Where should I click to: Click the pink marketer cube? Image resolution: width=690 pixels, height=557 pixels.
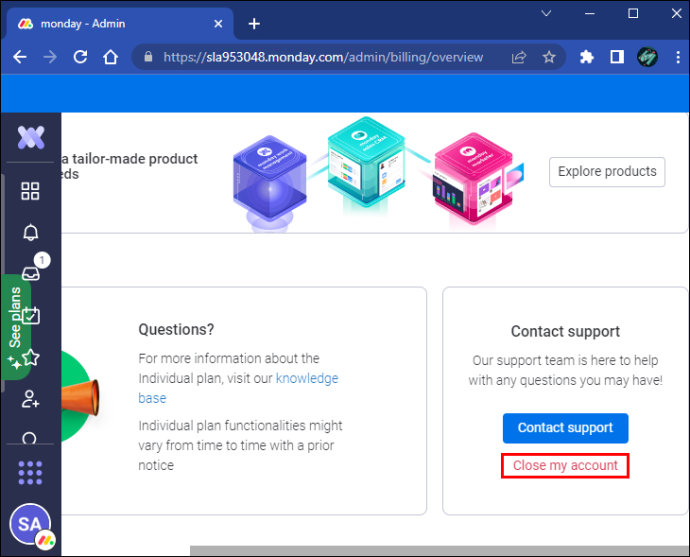point(474,179)
